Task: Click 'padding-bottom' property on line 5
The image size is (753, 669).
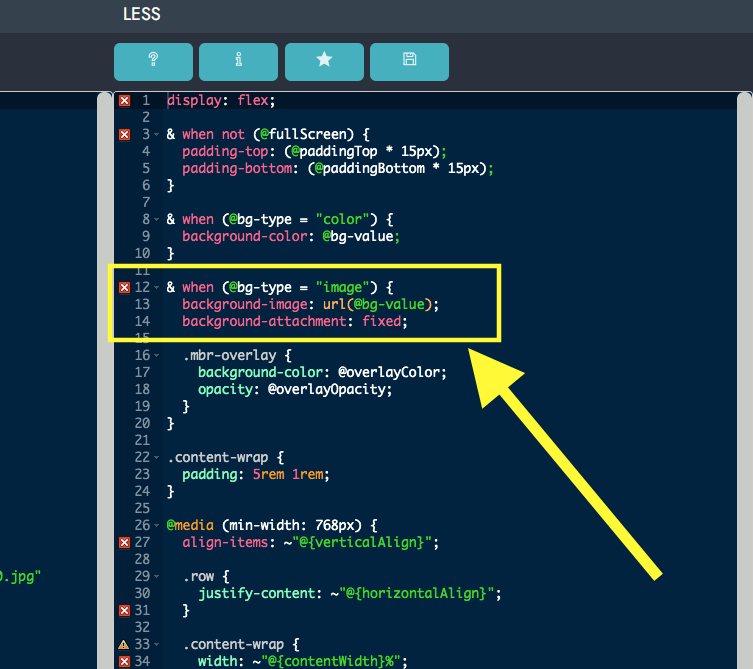Action: point(237,168)
